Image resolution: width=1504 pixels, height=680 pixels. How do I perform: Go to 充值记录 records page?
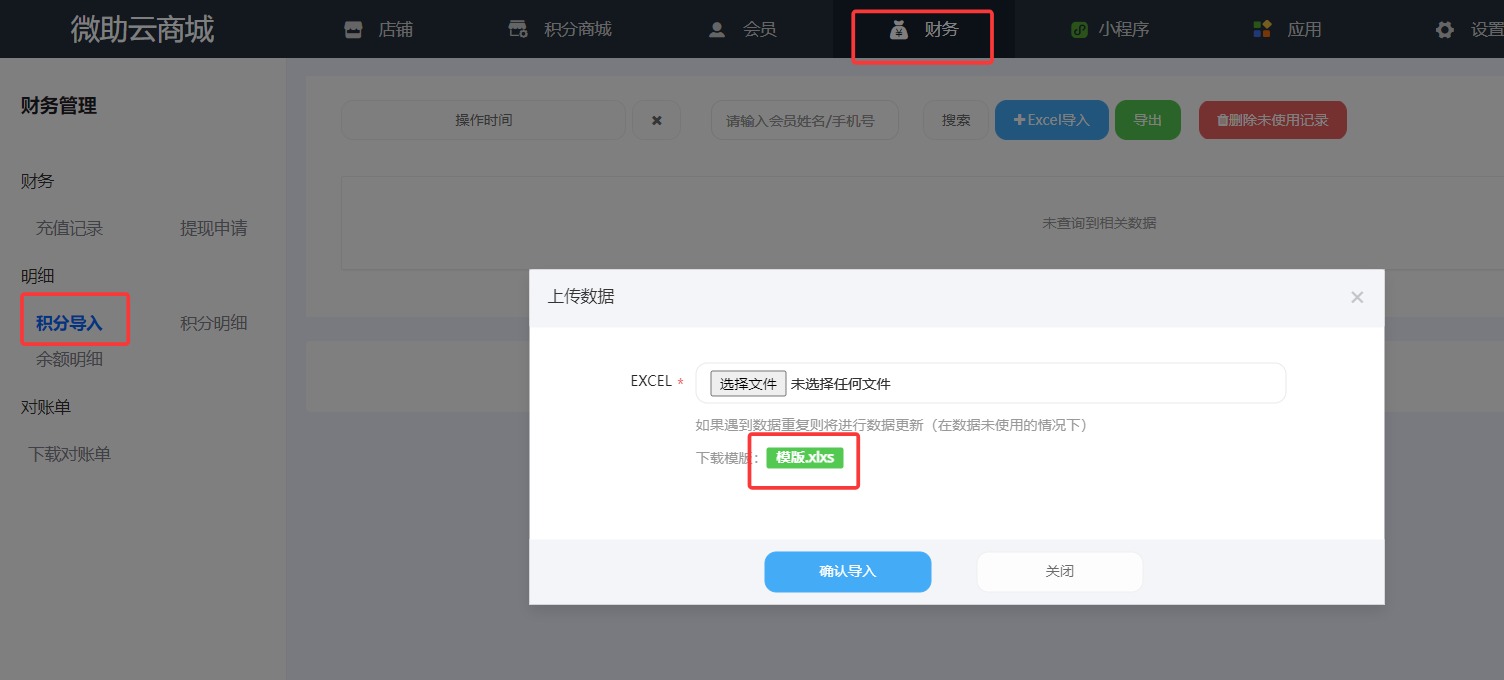pyautogui.click(x=69, y=228)
